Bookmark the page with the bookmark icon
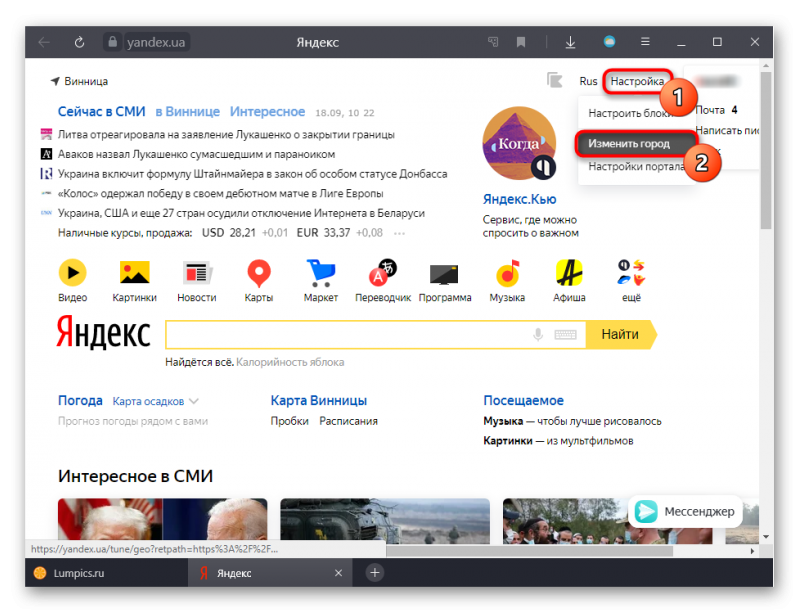The height and width of the screenshot is (613, 800). coord(520,42)
